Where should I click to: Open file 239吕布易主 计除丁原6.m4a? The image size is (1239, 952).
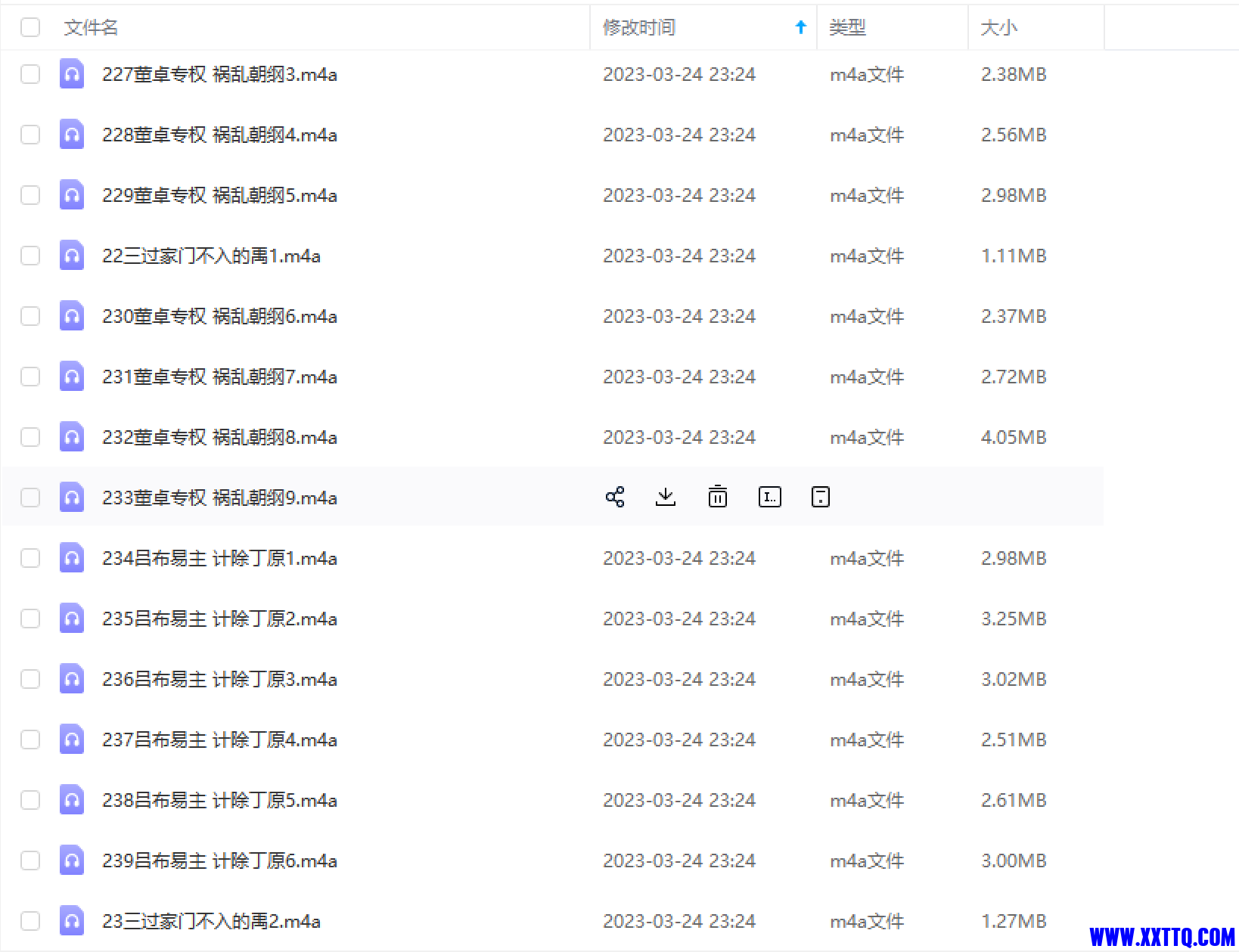pos(219,861)
